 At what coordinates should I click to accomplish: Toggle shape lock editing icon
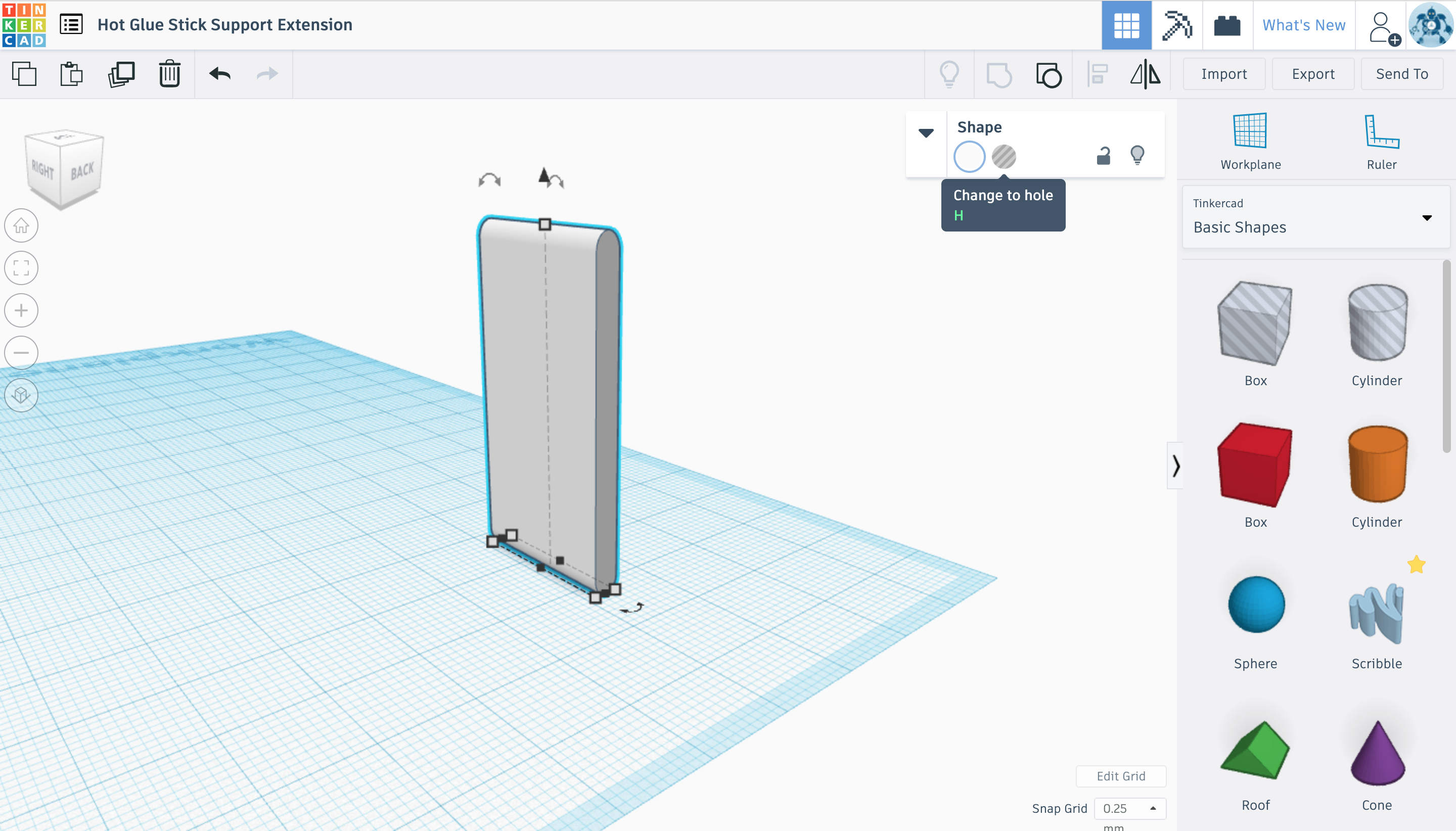click(x=1103, y=156)
